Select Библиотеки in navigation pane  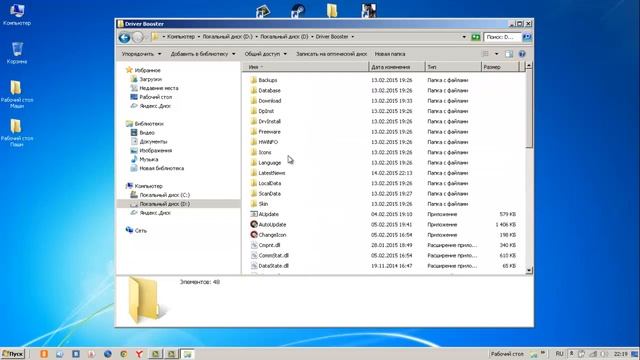(x=149, y=124)
